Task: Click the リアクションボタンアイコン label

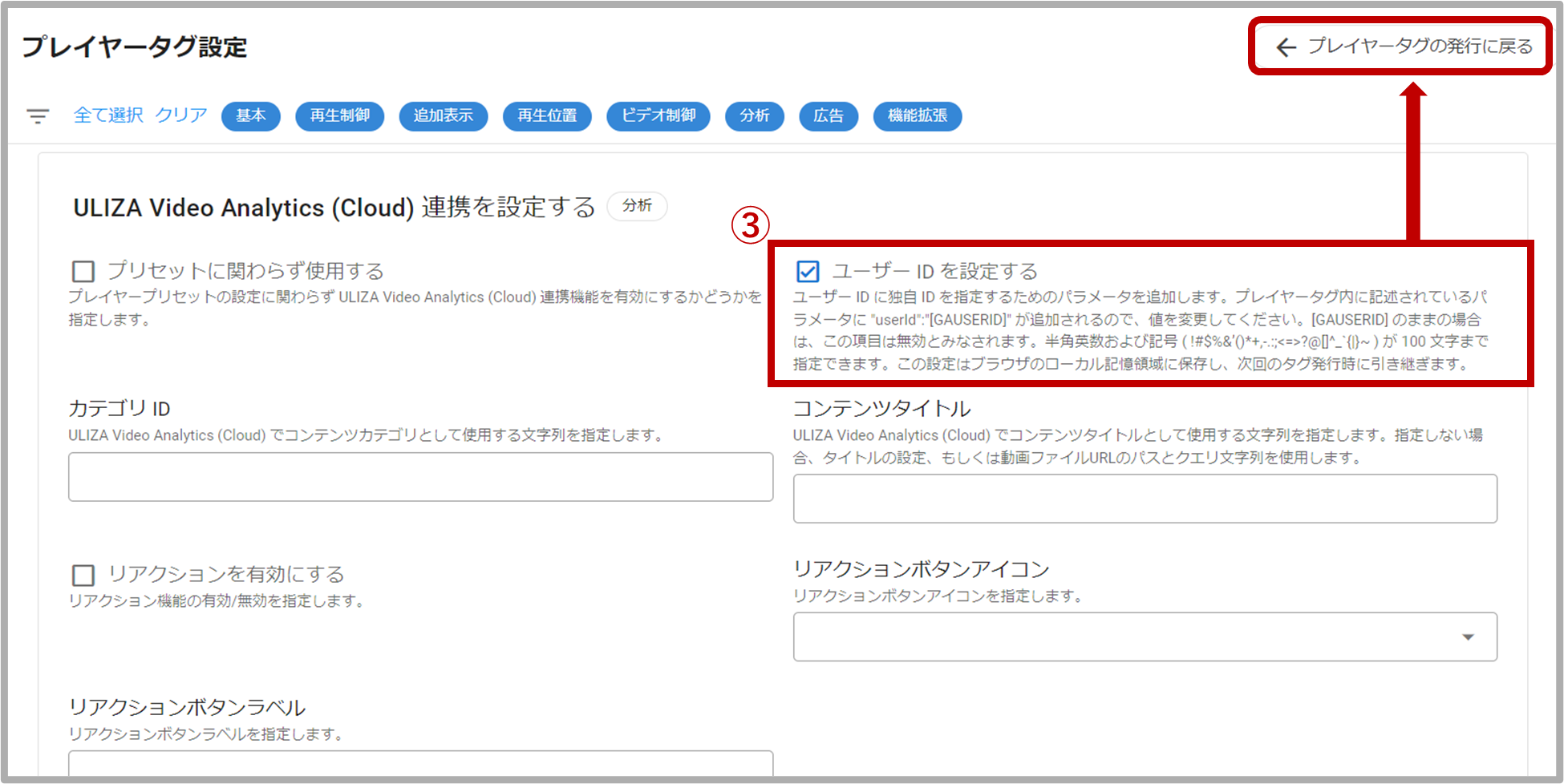Action: [x=922, y=569]
